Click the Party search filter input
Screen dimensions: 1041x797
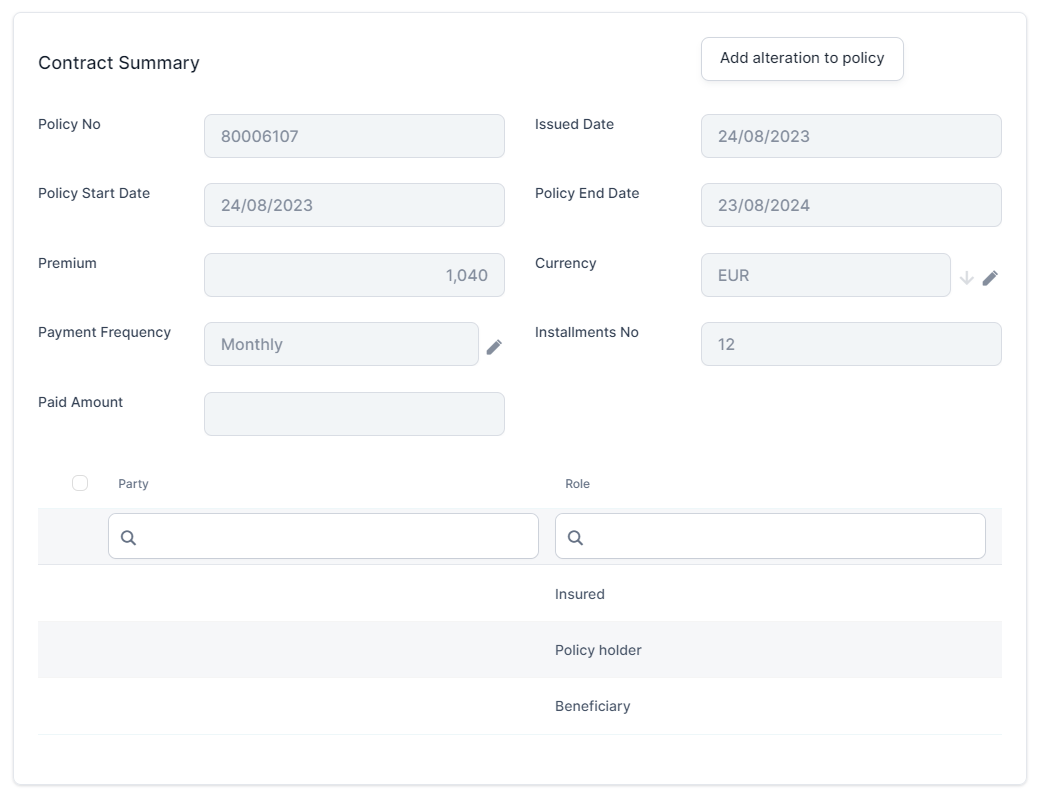(335, 537)
